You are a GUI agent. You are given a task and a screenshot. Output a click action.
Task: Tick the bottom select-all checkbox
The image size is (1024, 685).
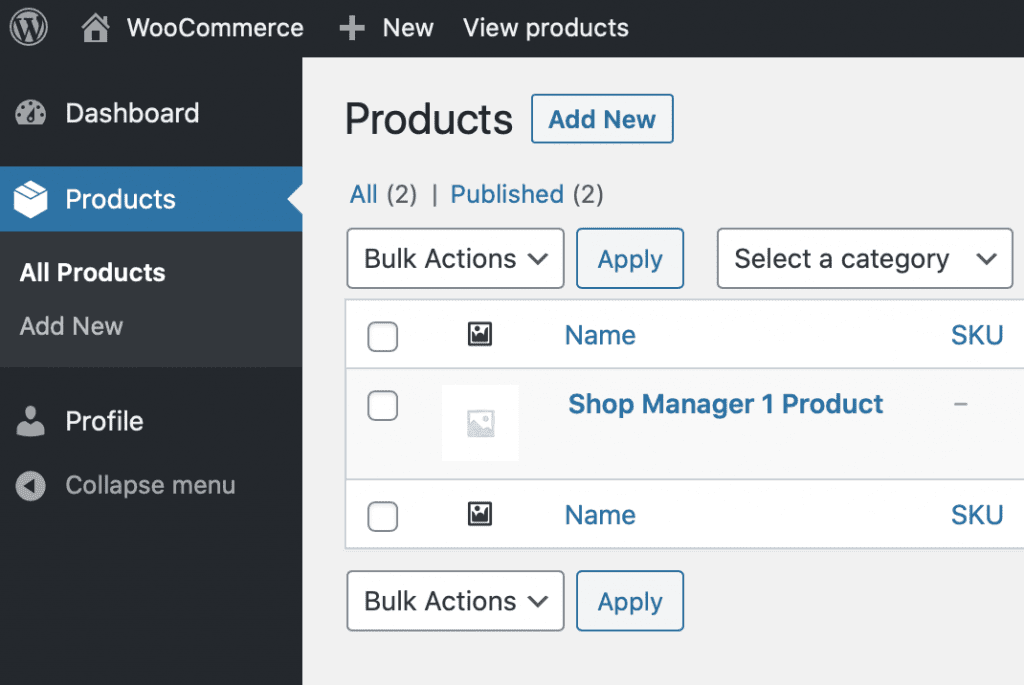tap(382, 516)
